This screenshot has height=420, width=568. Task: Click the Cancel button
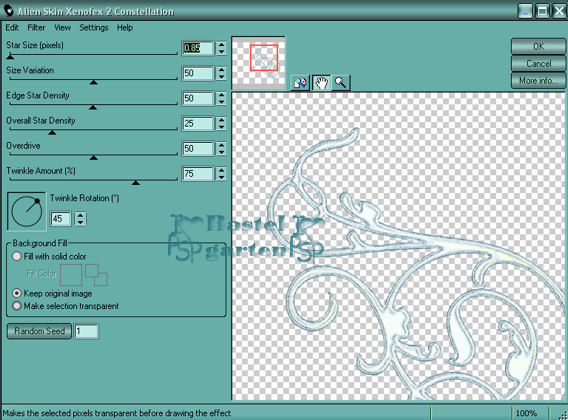[x=538, y=64]
